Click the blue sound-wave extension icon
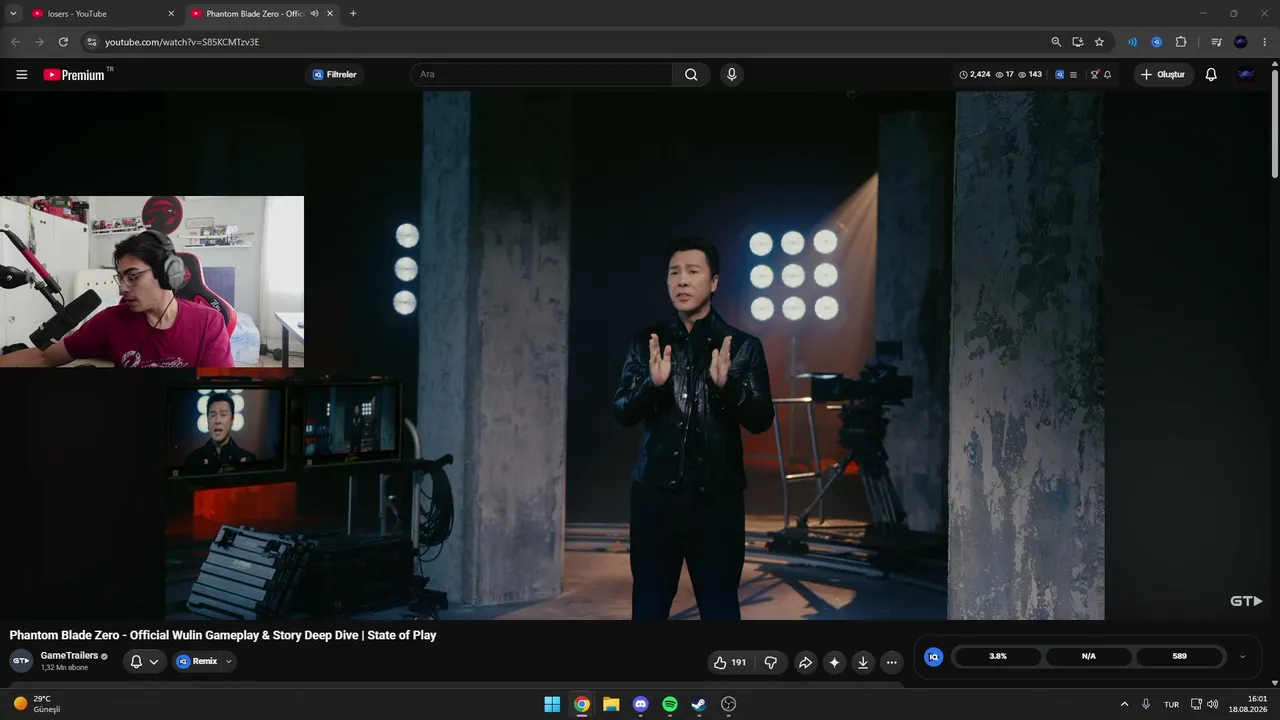 (x=1132, y=42)
